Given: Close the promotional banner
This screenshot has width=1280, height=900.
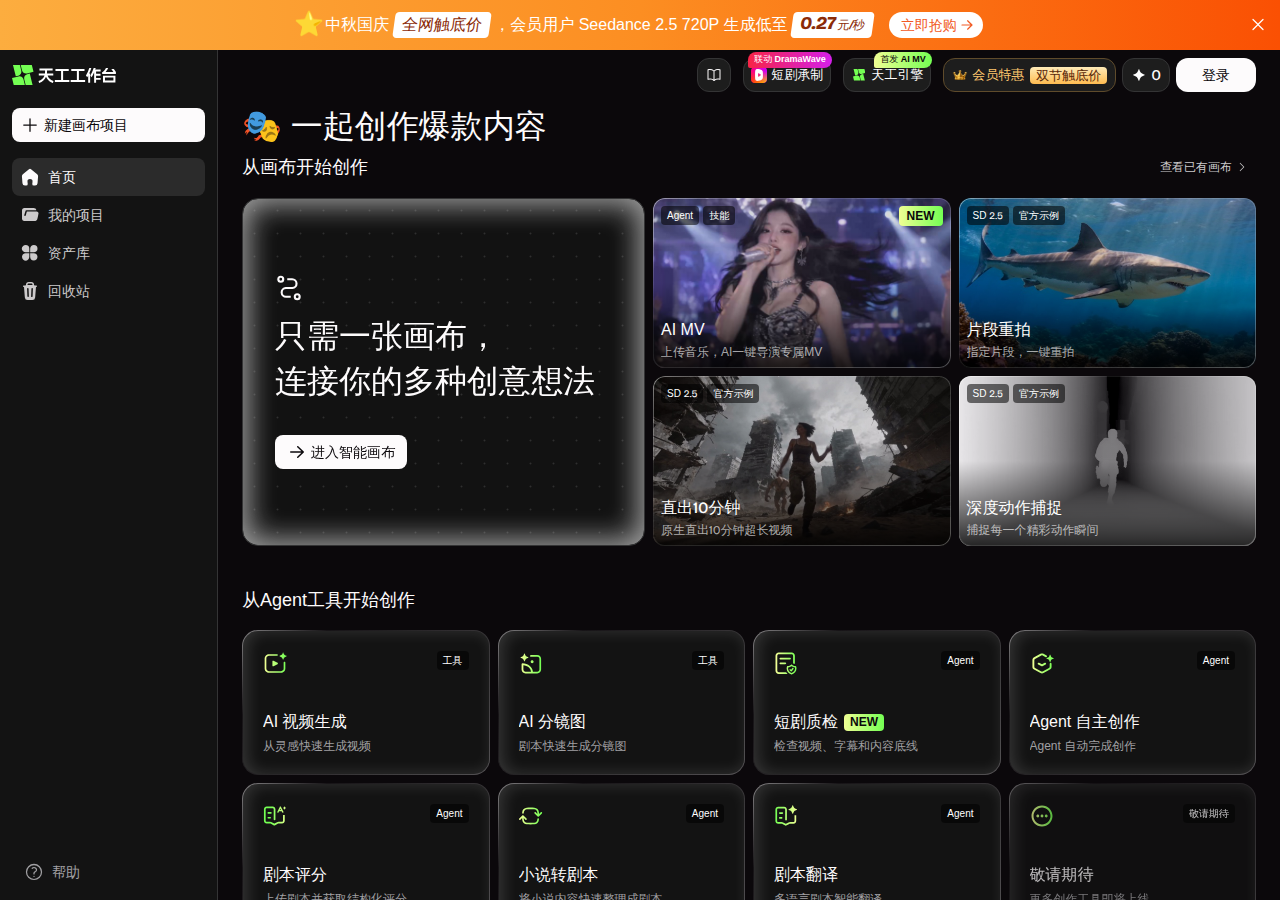Looking at the screenshot, I should (1258, 24).
